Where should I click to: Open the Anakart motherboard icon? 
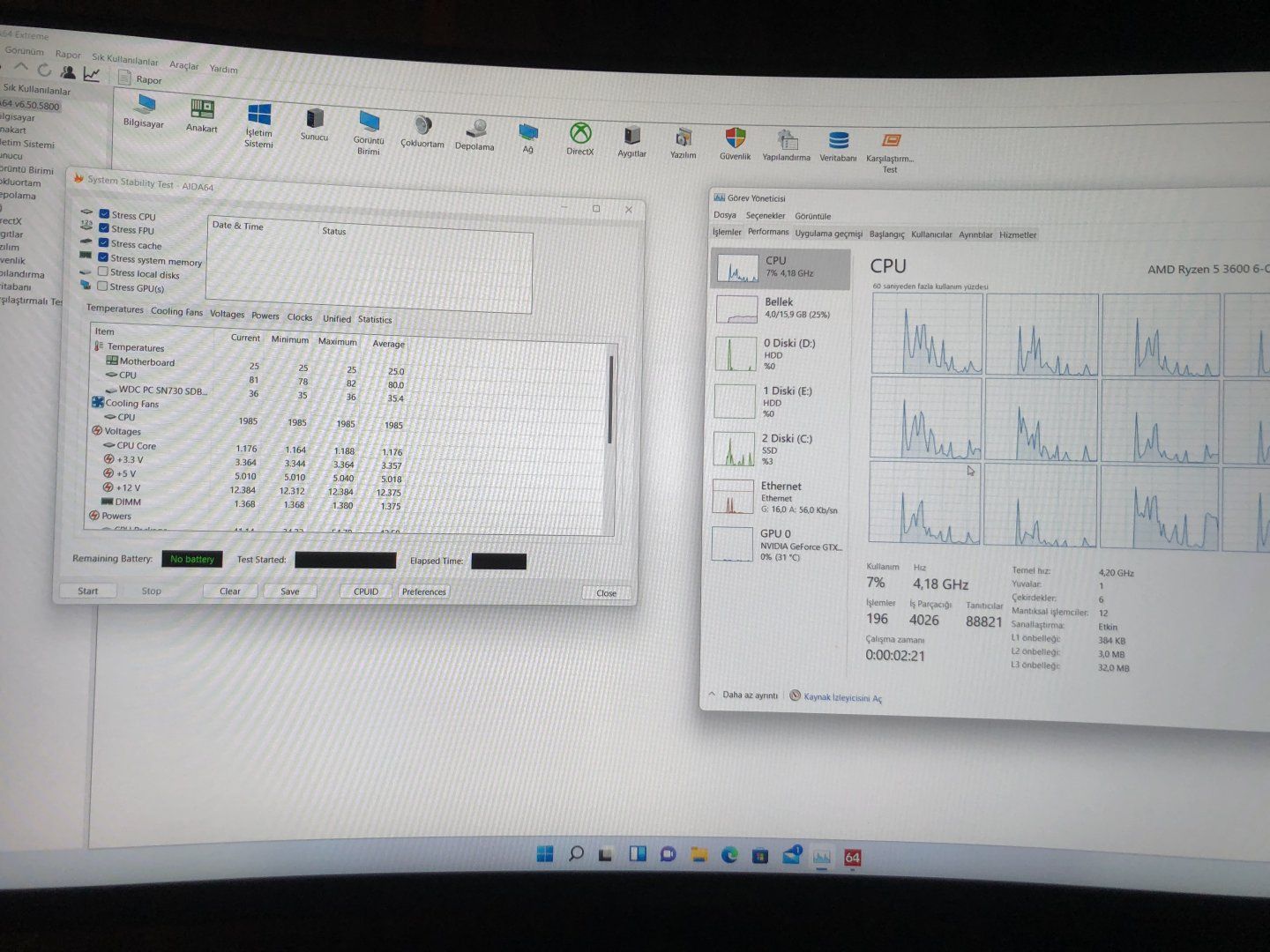pyautogui.click(x=202, y=115)
